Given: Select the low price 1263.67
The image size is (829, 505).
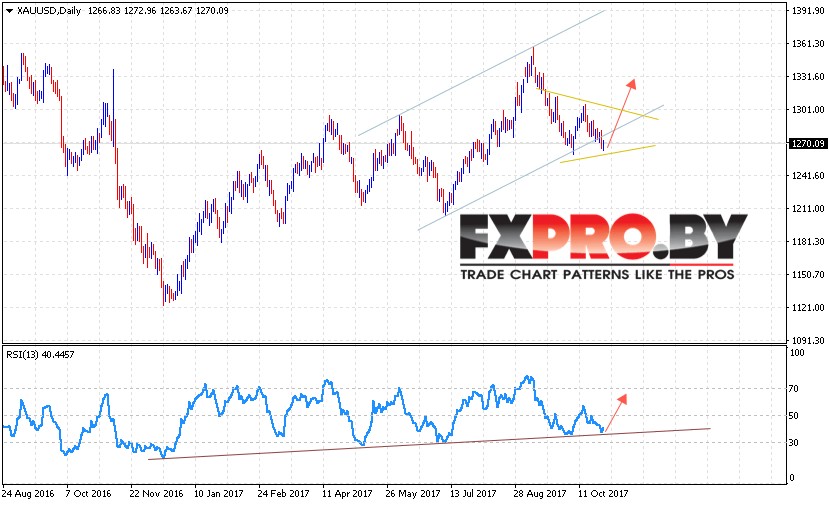Looking at the screenshot, I should tap(176, 11).
